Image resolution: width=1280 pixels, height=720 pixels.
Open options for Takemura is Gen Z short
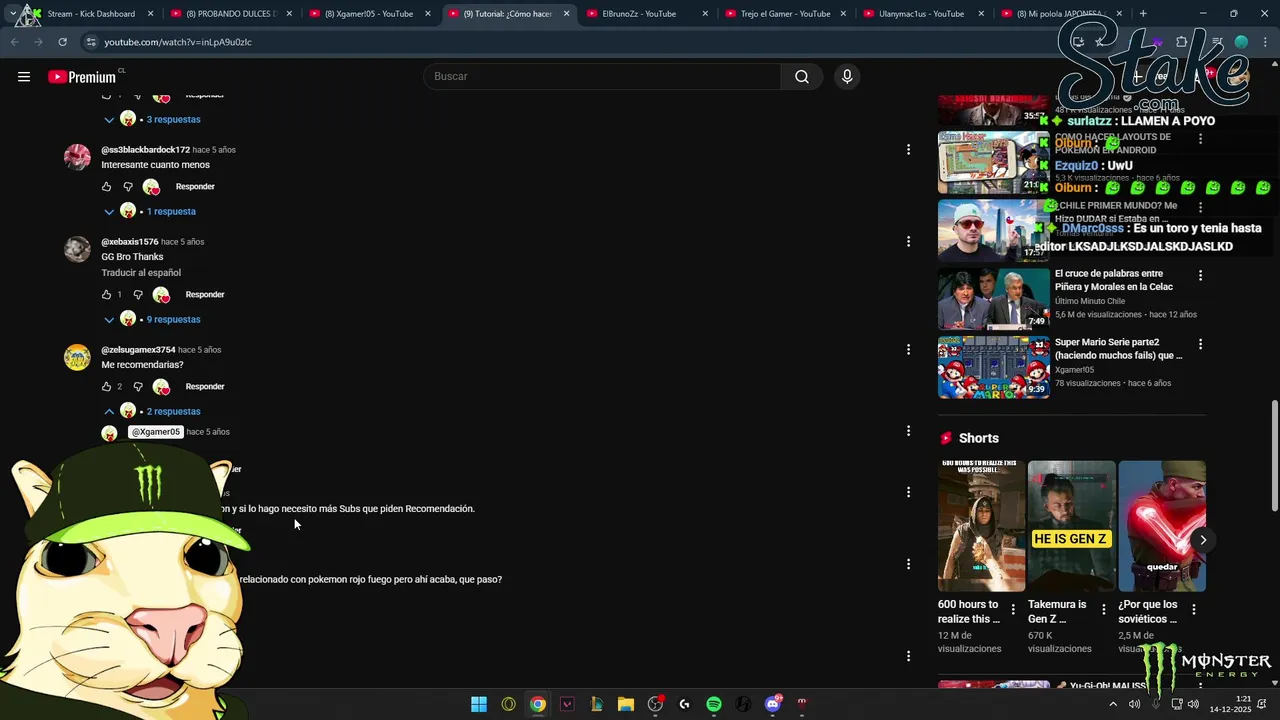coord(1104,609)
